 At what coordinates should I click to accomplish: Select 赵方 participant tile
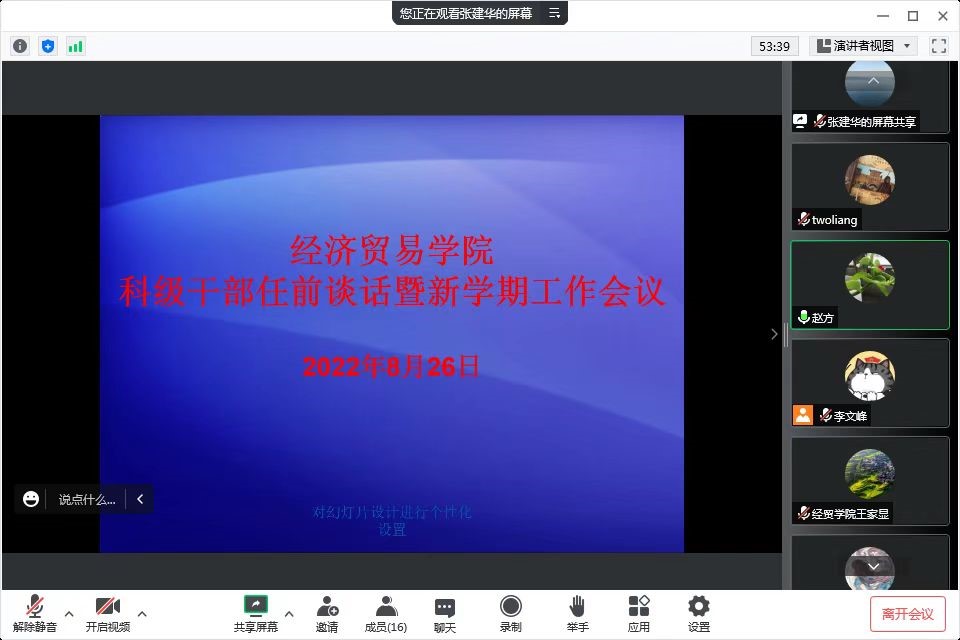coord(870,285)
